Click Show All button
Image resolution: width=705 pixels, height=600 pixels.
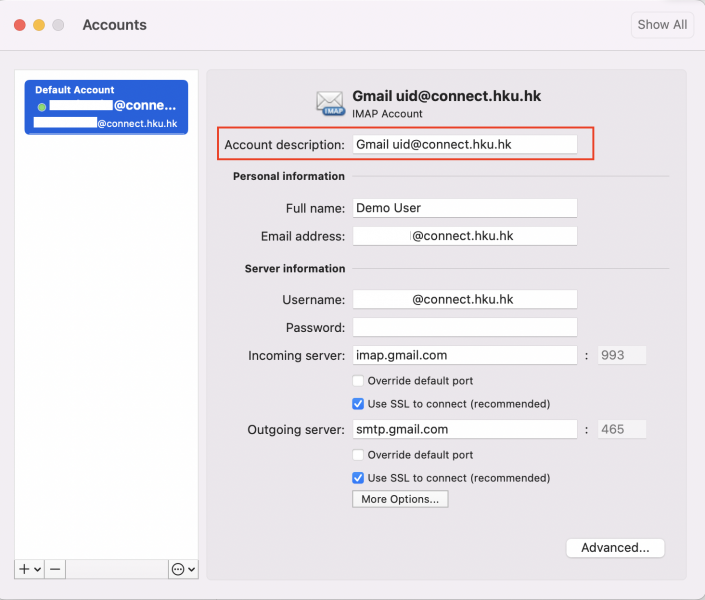pos(662,25)
